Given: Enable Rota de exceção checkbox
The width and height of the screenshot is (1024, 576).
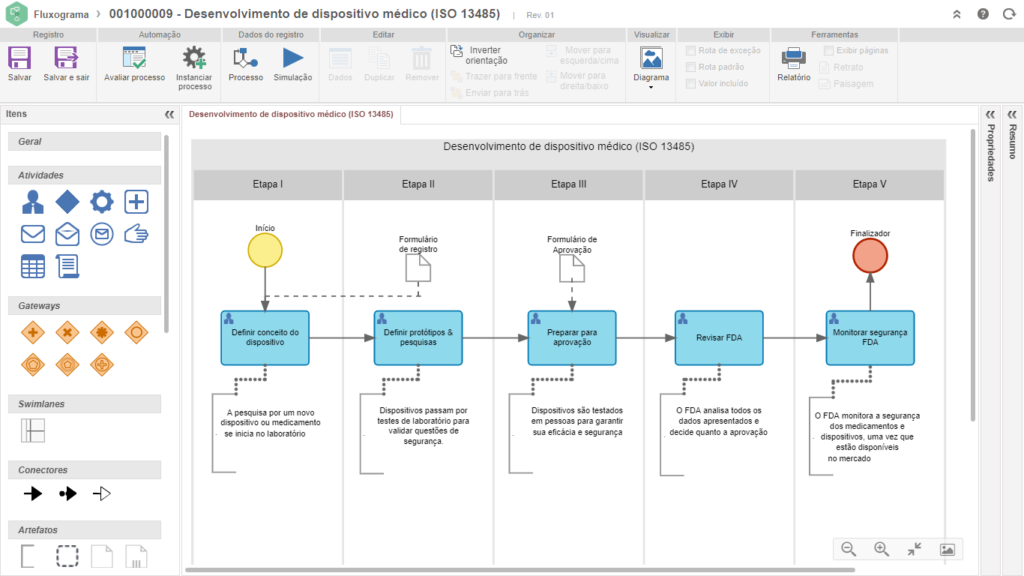Looking at the screenshot, I should (692, 50).
